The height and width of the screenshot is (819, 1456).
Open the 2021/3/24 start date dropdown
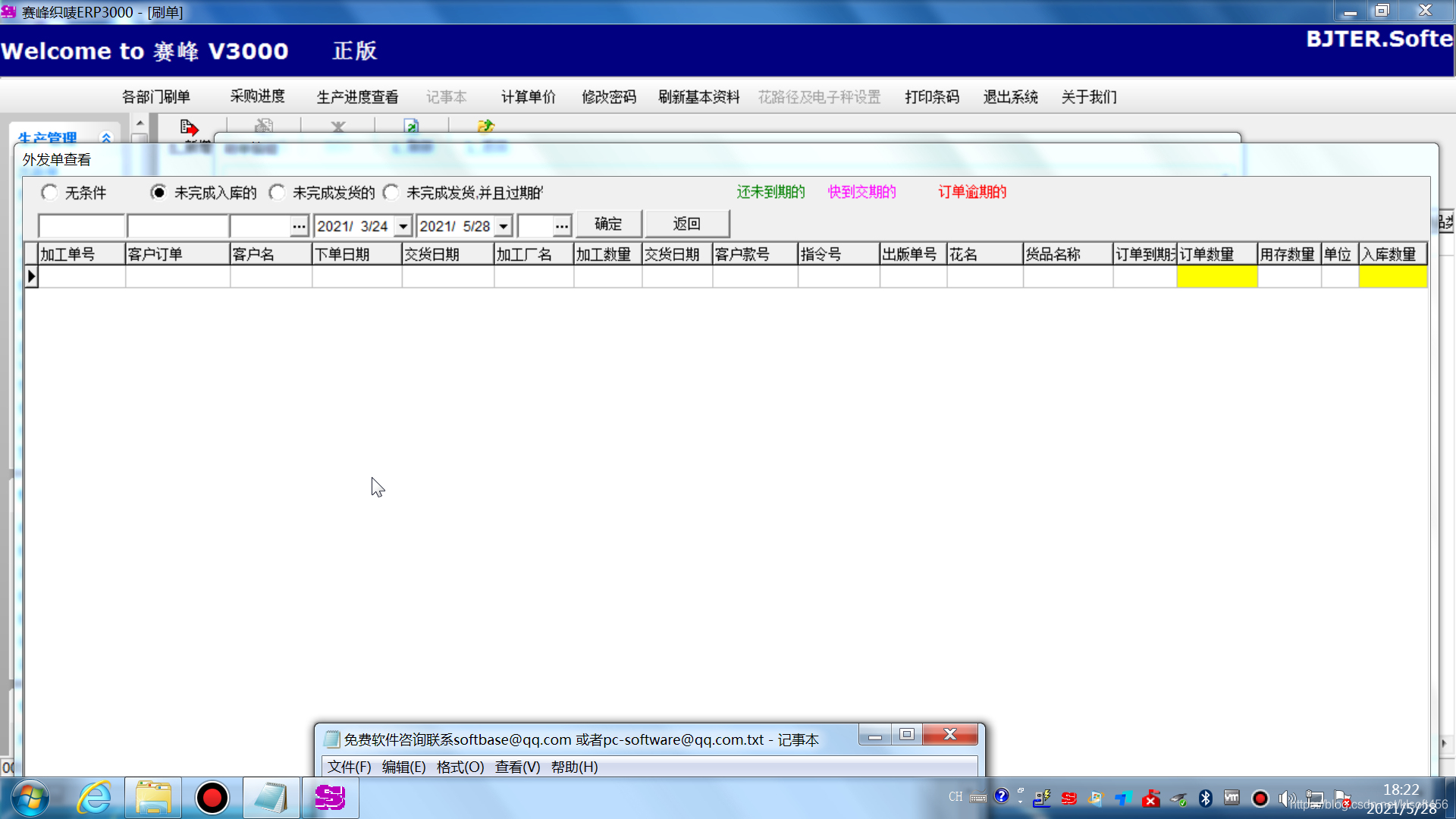[402, 226]
